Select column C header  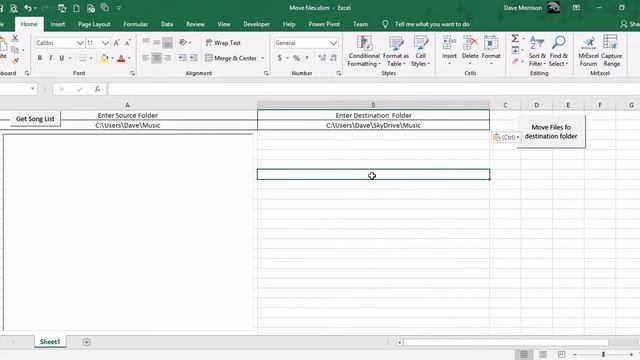pyautogui.click(x=505, y=105)
